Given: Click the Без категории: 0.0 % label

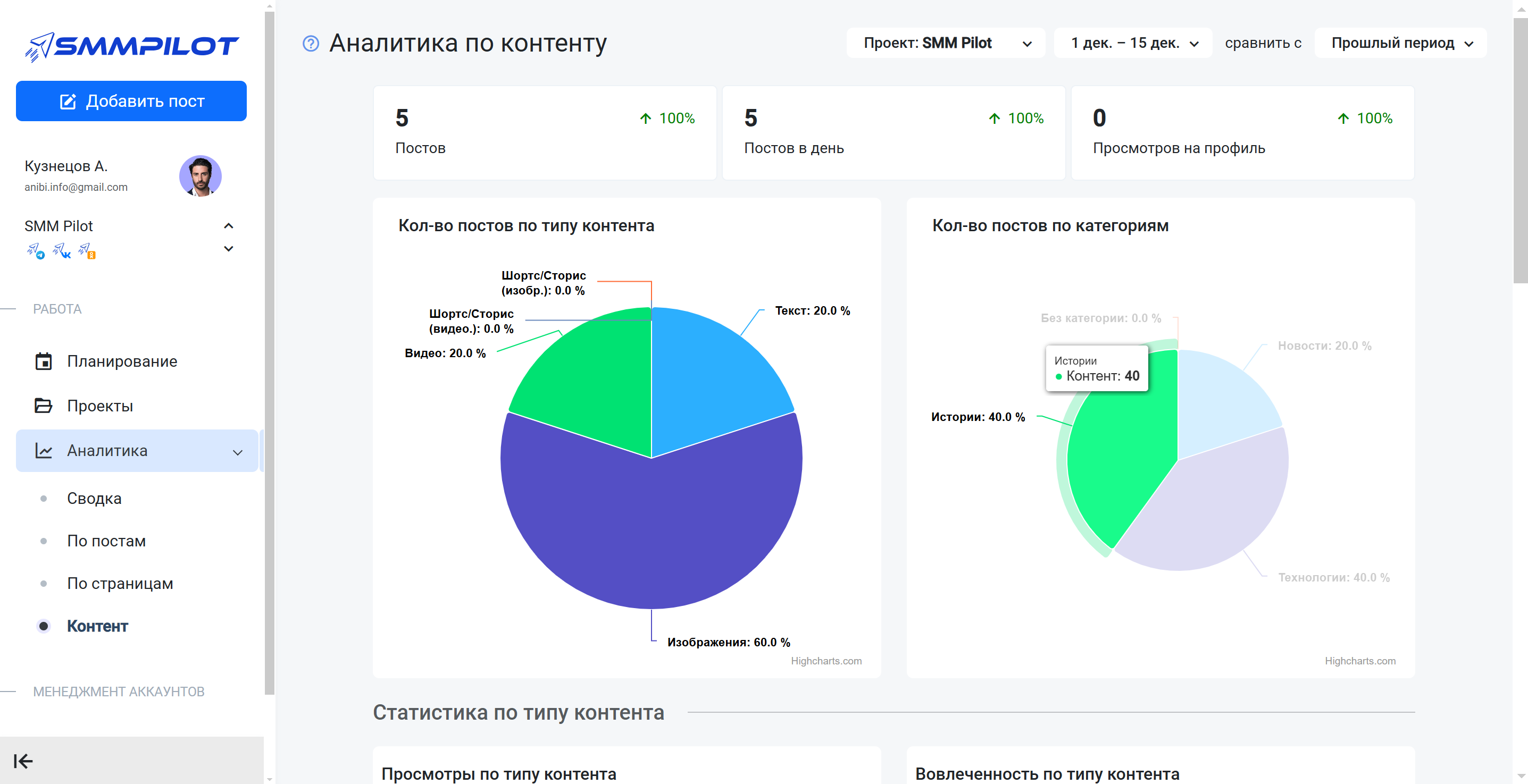Looking at the screenshot, I should pyautogui.click(x=1101, y=318).
